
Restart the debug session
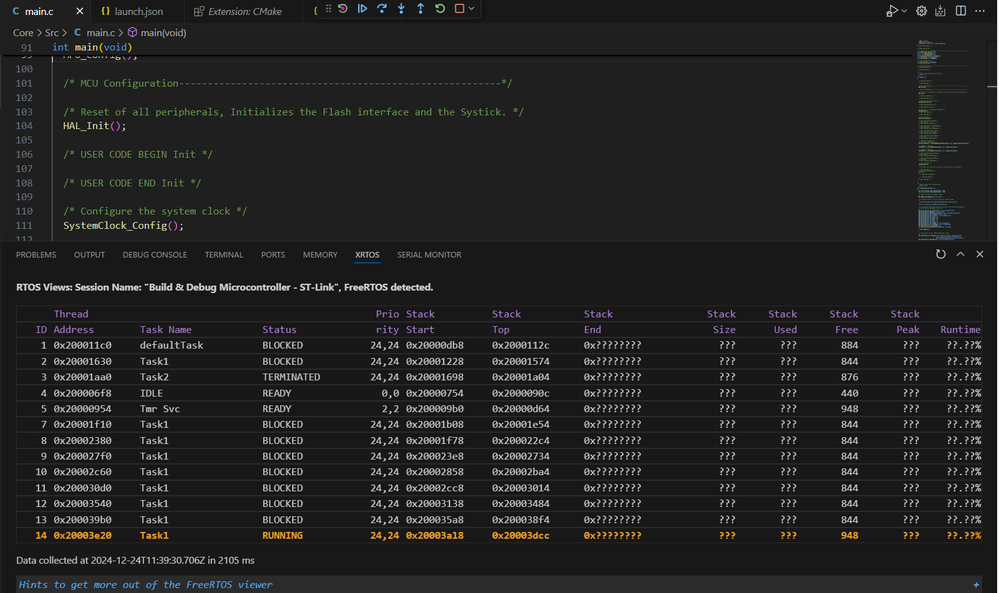tap(440, 9)
